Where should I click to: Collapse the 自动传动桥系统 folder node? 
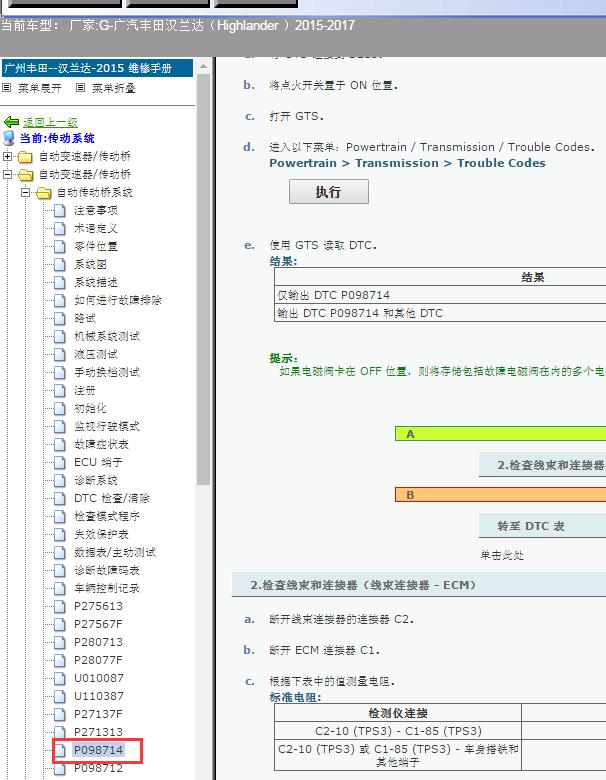pos(25,192)
